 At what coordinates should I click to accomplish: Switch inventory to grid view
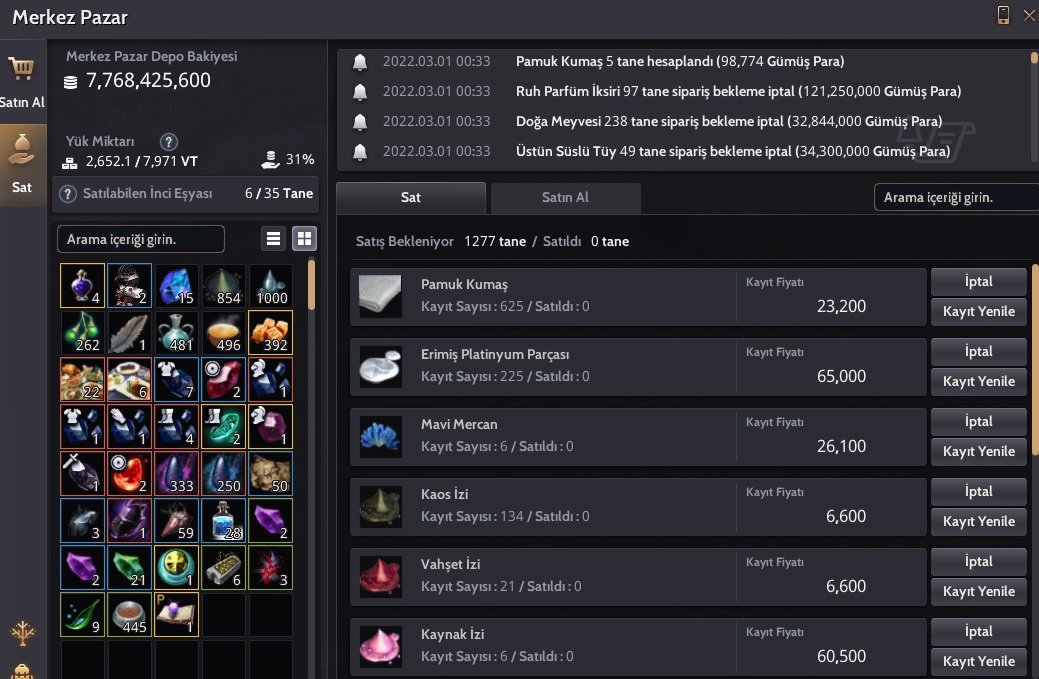coord(304,238)
